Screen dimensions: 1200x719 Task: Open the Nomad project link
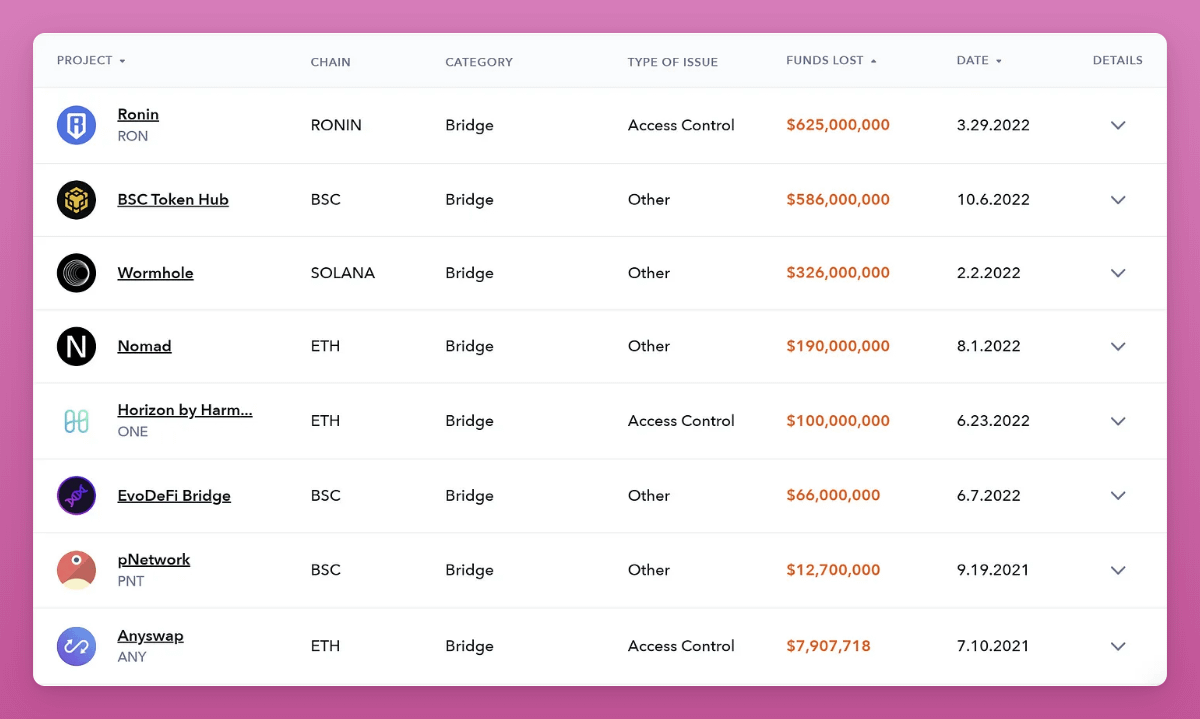pos(144,346)
